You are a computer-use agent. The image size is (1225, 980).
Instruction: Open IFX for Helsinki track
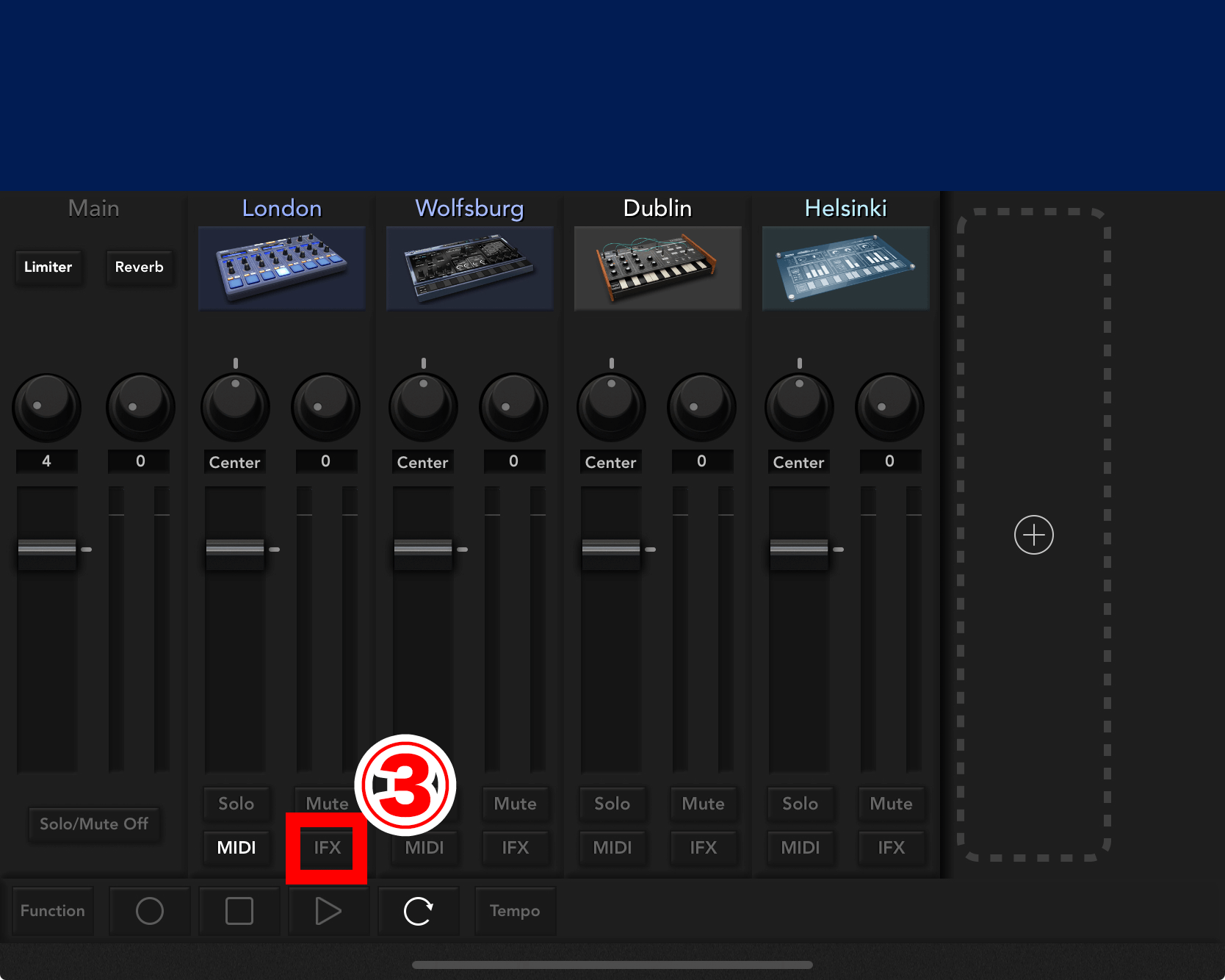click(x=892, y=848)
